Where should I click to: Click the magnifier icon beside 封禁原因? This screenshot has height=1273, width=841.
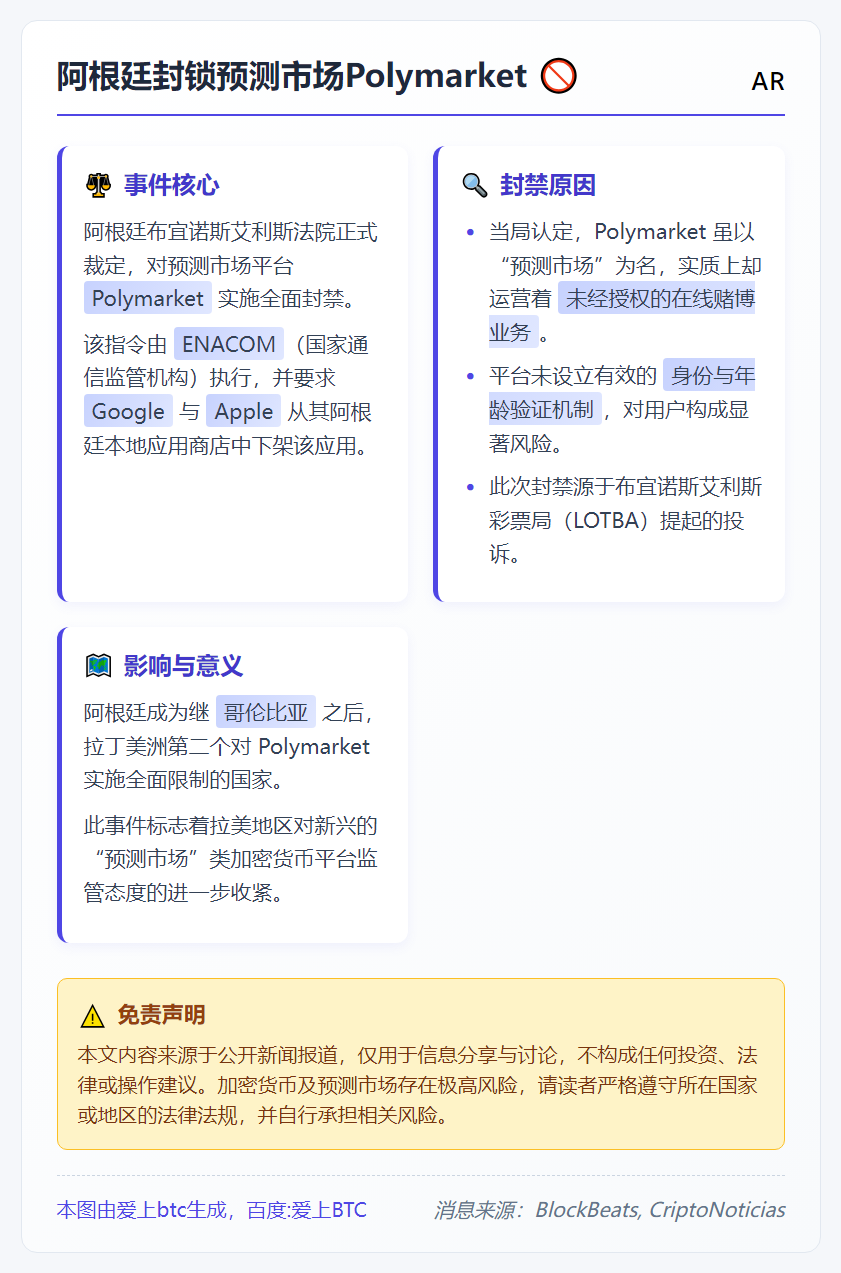pos(474,185)
